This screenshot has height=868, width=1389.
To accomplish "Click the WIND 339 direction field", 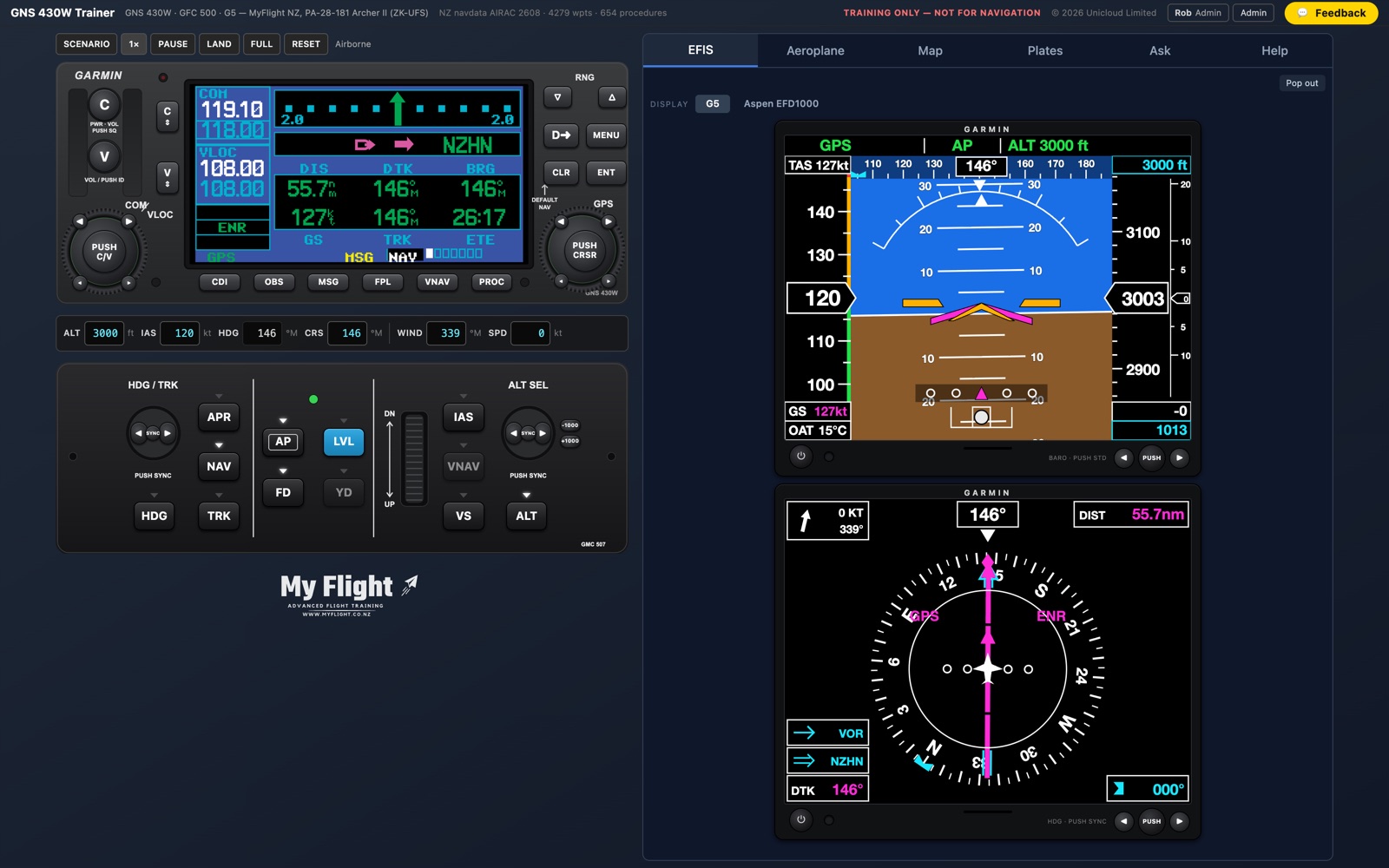I will pos(446,332).
